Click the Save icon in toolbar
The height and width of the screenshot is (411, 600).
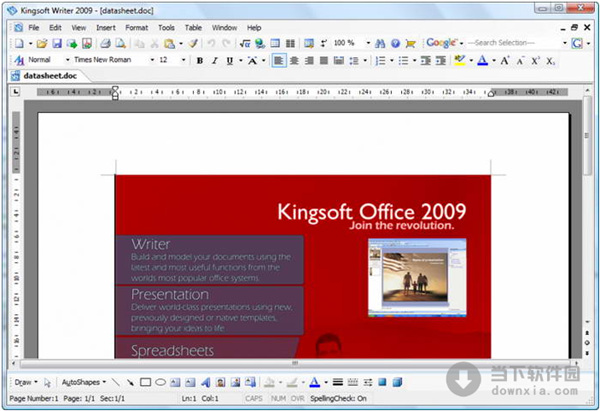click(58, 44)
